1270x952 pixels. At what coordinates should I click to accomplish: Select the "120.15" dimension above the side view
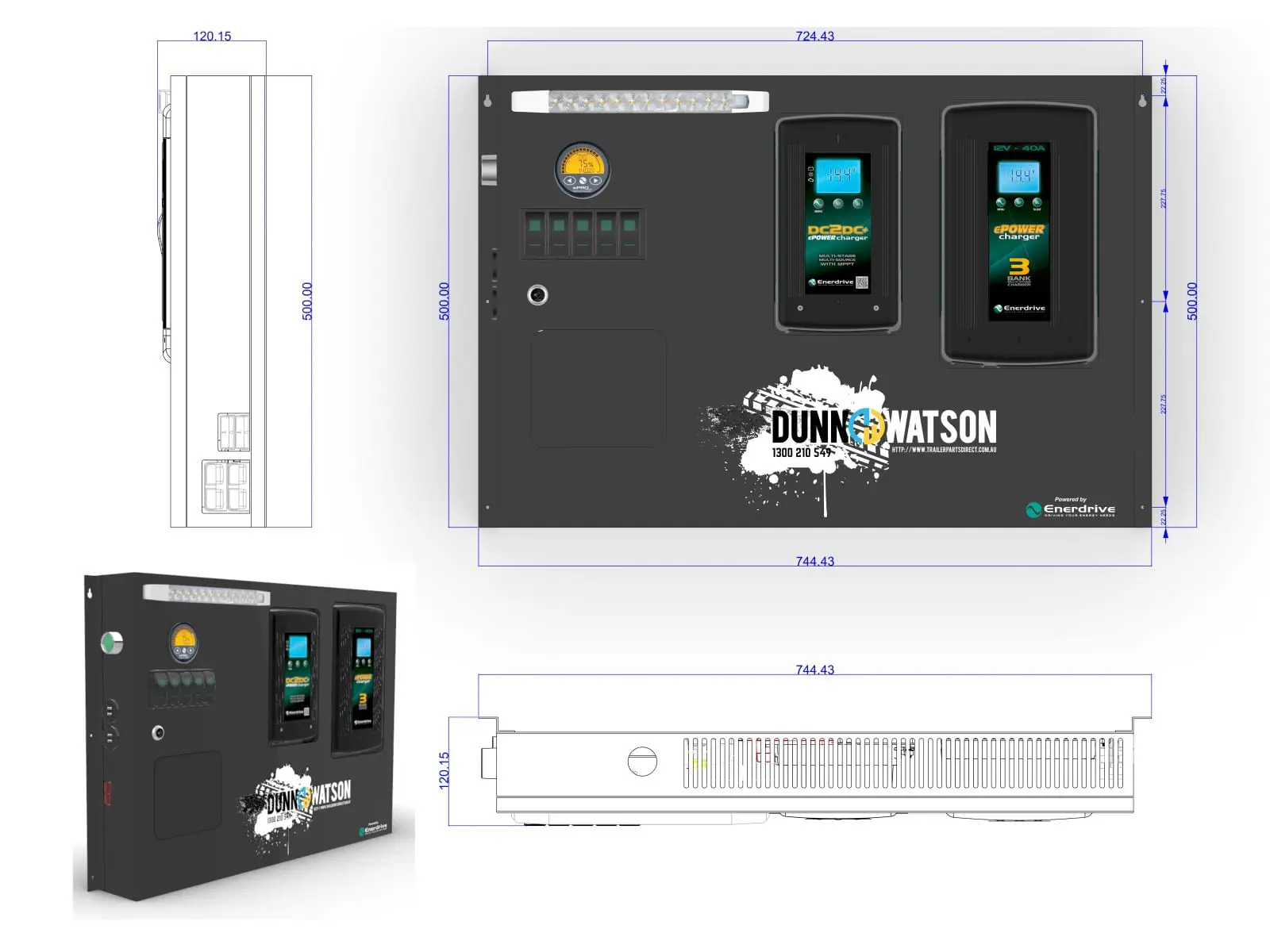click(212, 36)
